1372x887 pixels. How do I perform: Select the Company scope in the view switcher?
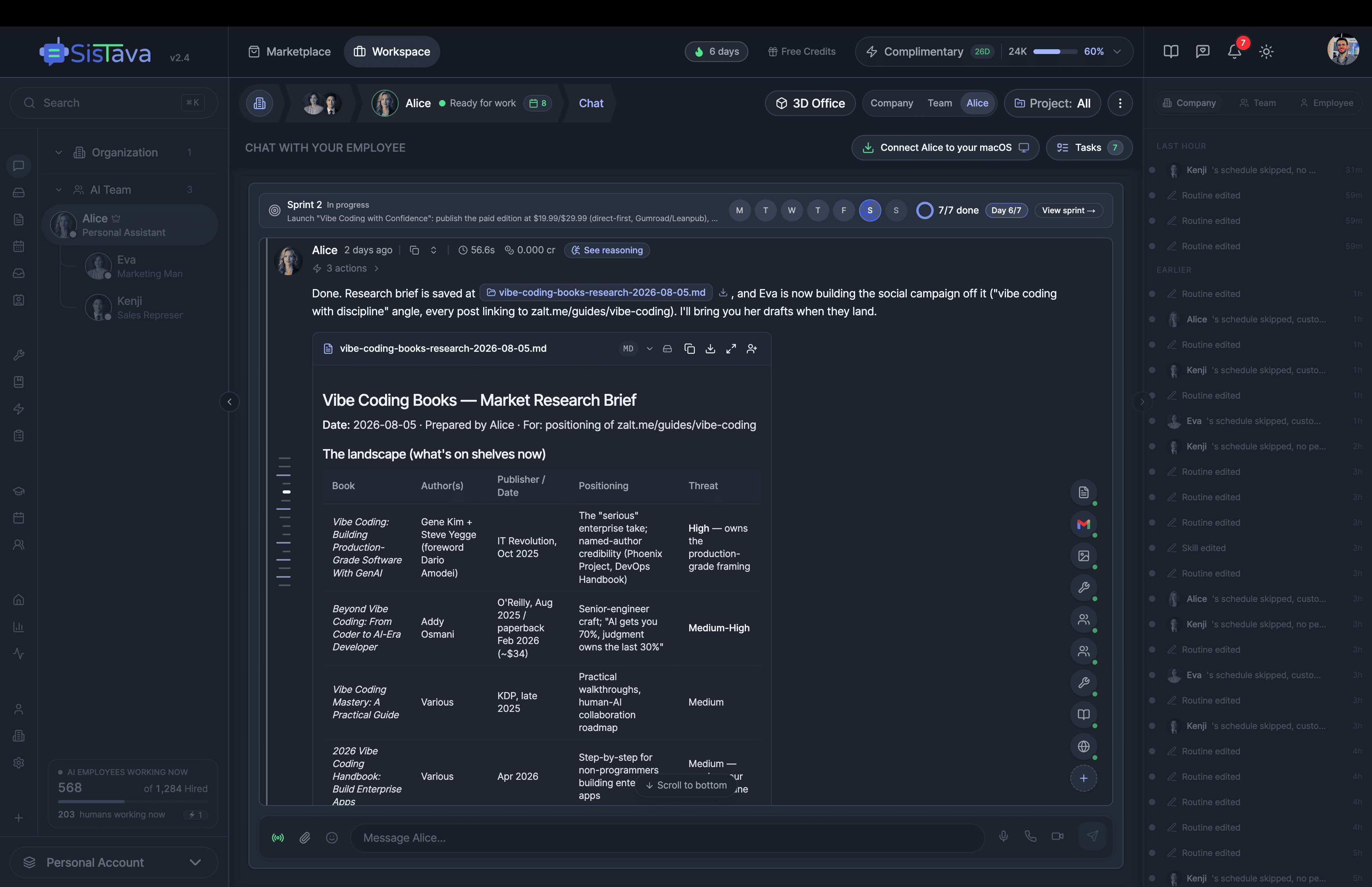pos(891,103)
